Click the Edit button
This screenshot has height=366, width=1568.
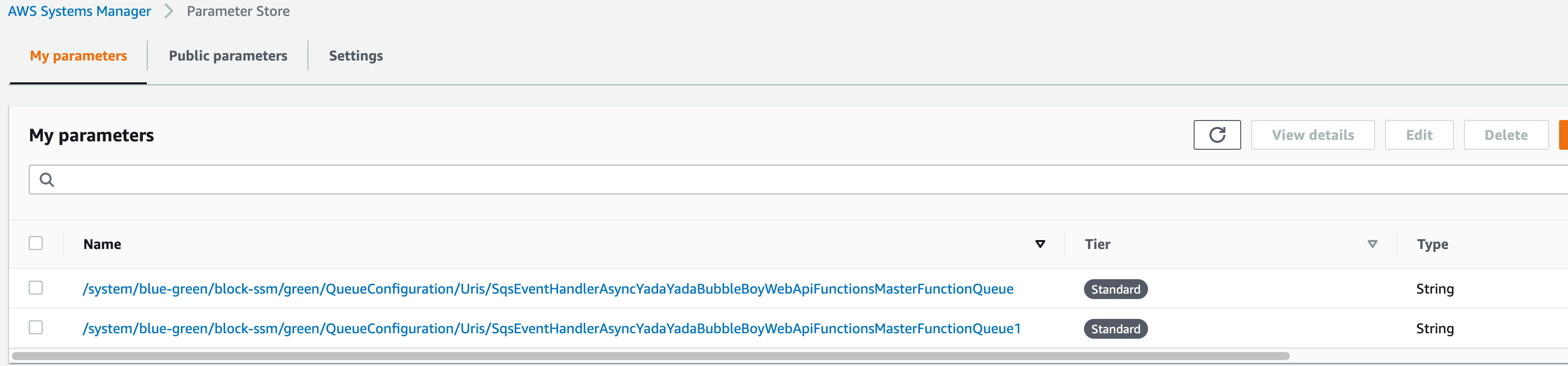(1419, 134)
